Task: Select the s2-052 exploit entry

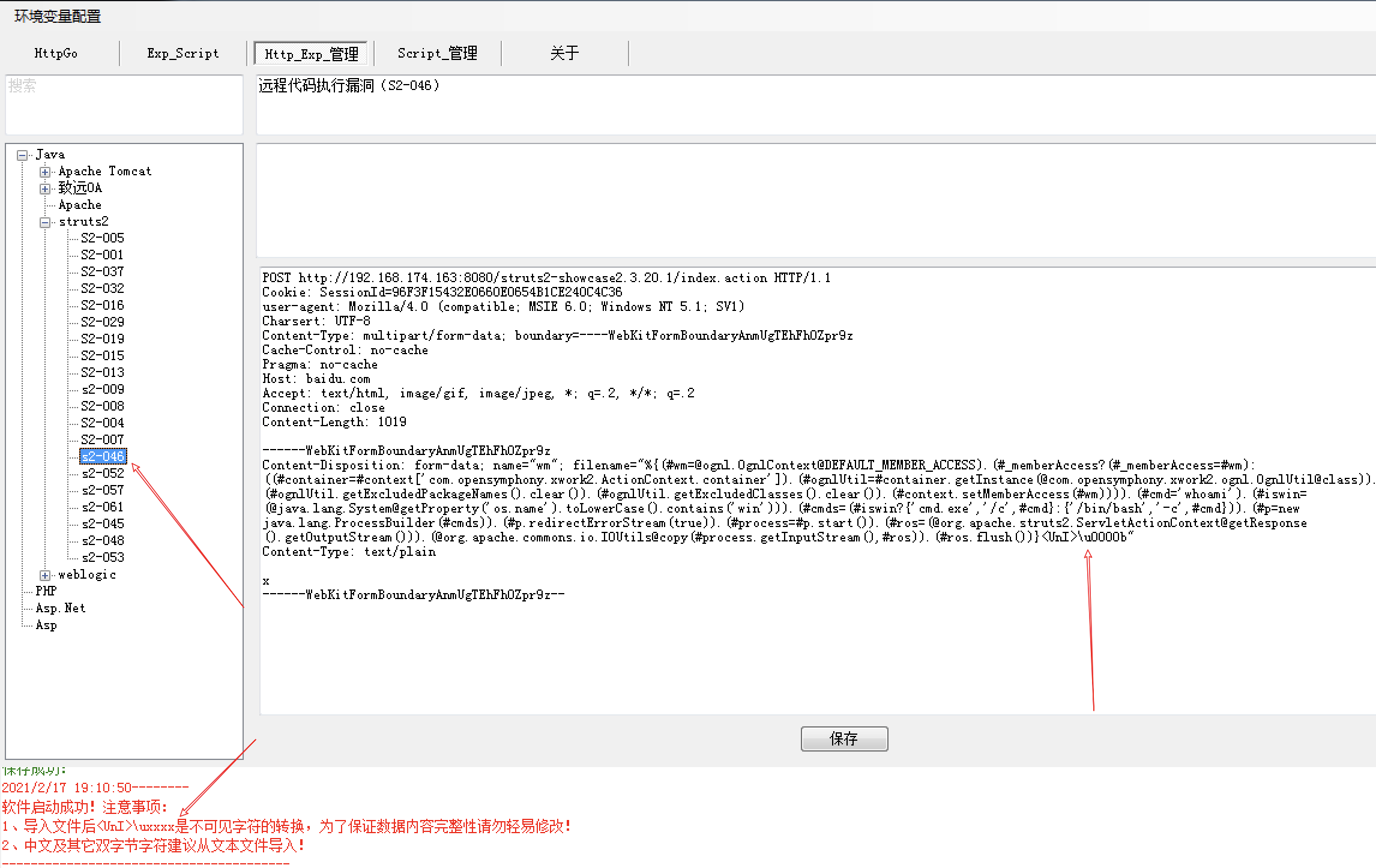Action: pyautogui.click(x=103, y=474)
